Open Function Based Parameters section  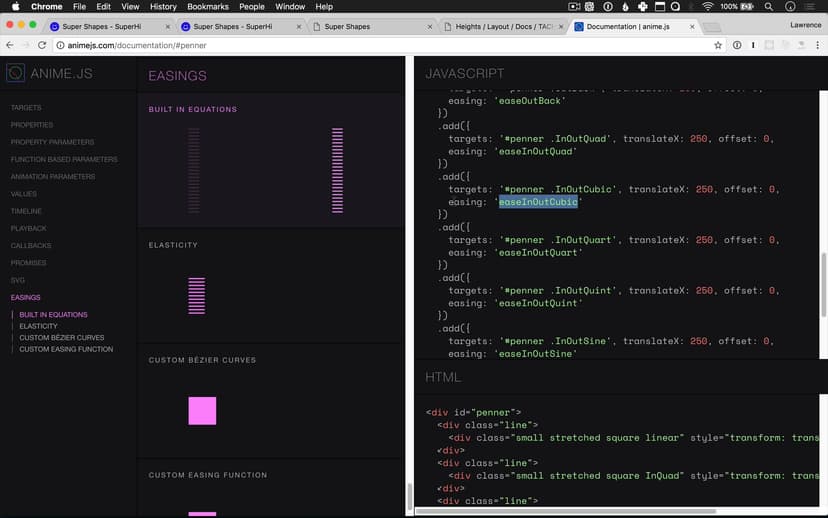coord(64,159)
